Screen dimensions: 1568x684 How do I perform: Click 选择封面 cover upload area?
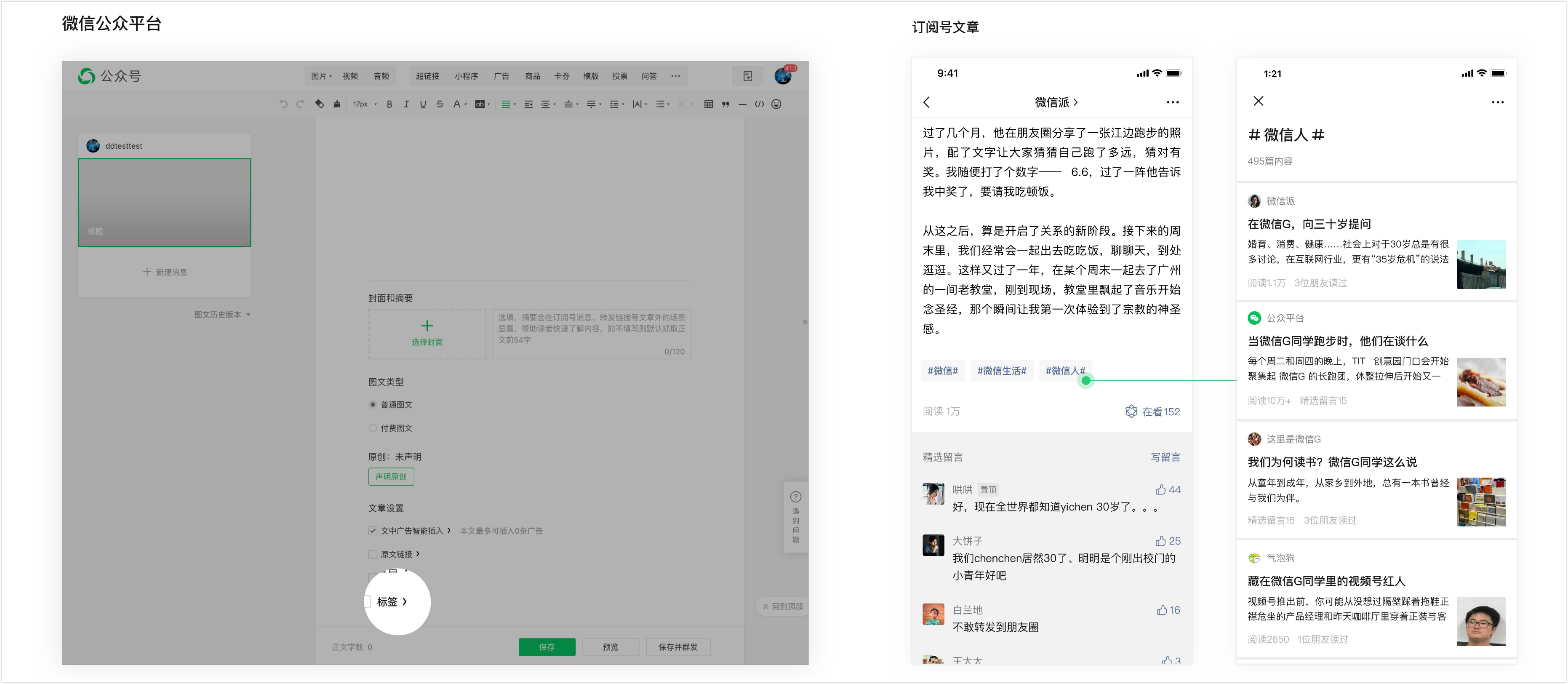pos(427,334)
